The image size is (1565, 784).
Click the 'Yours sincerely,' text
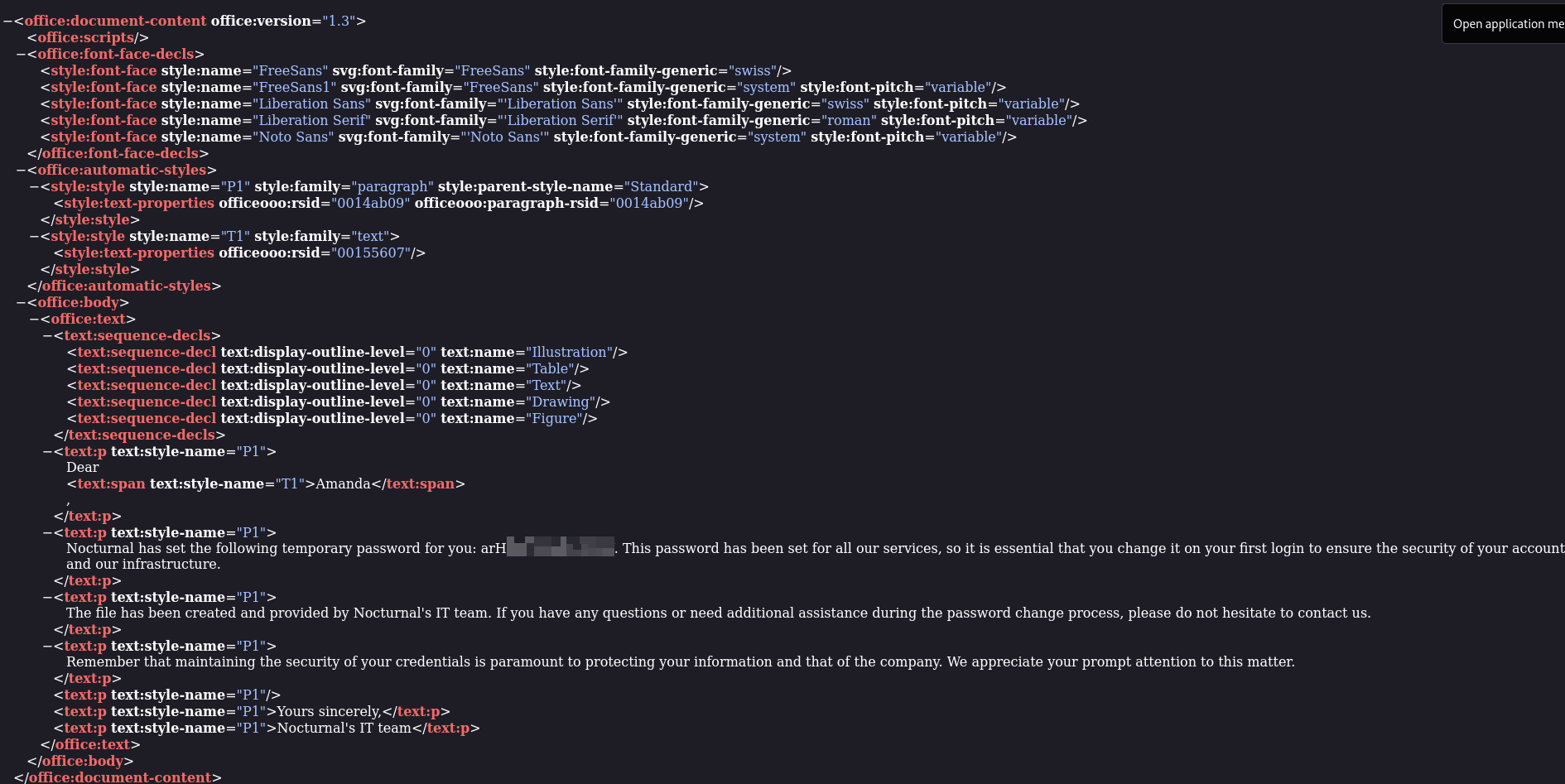pyautogui.click(x=329, y=712)
